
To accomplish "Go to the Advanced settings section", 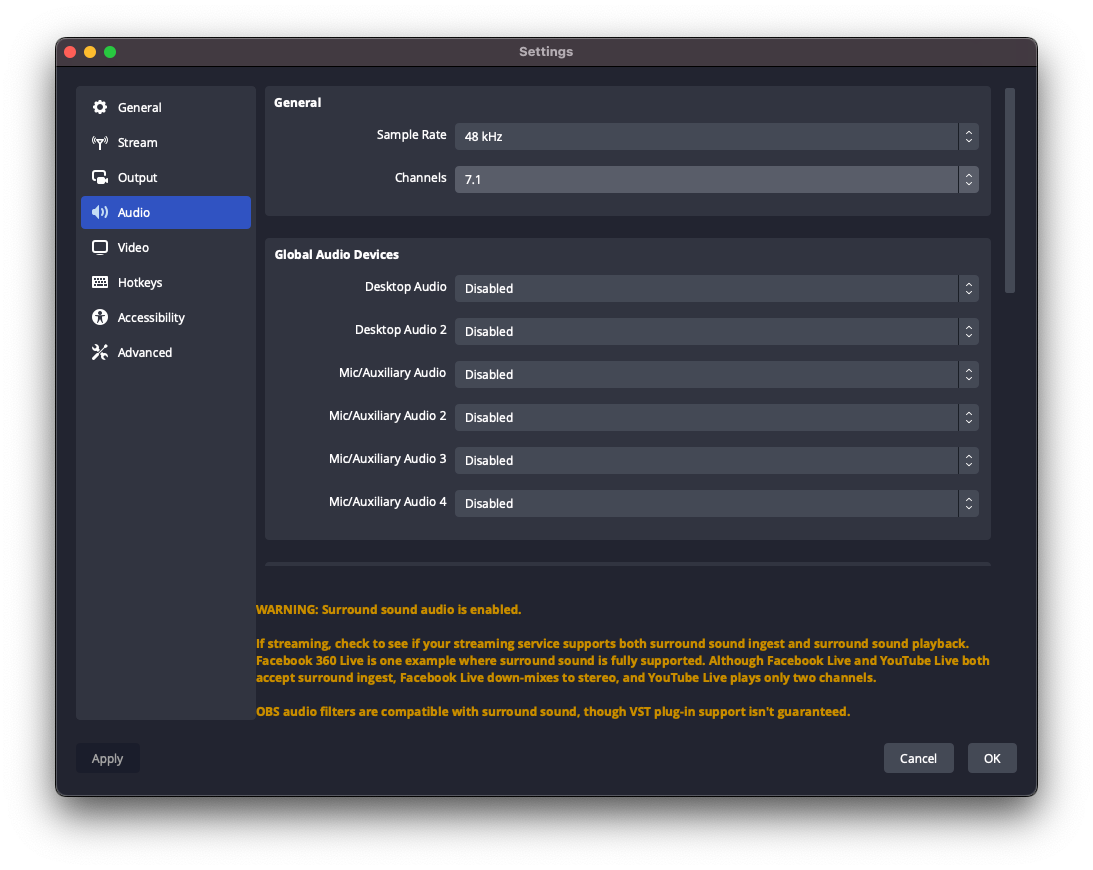I will tap(145, 353).
